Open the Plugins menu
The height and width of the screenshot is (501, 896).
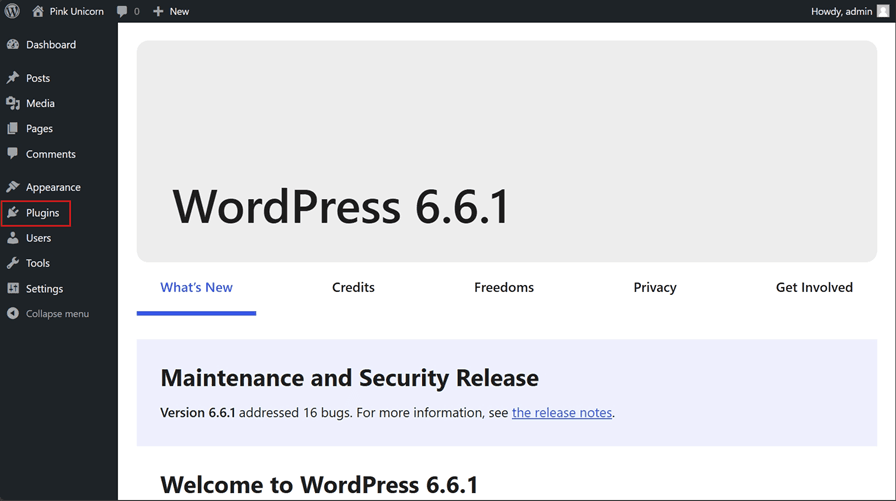coord(42,213)
